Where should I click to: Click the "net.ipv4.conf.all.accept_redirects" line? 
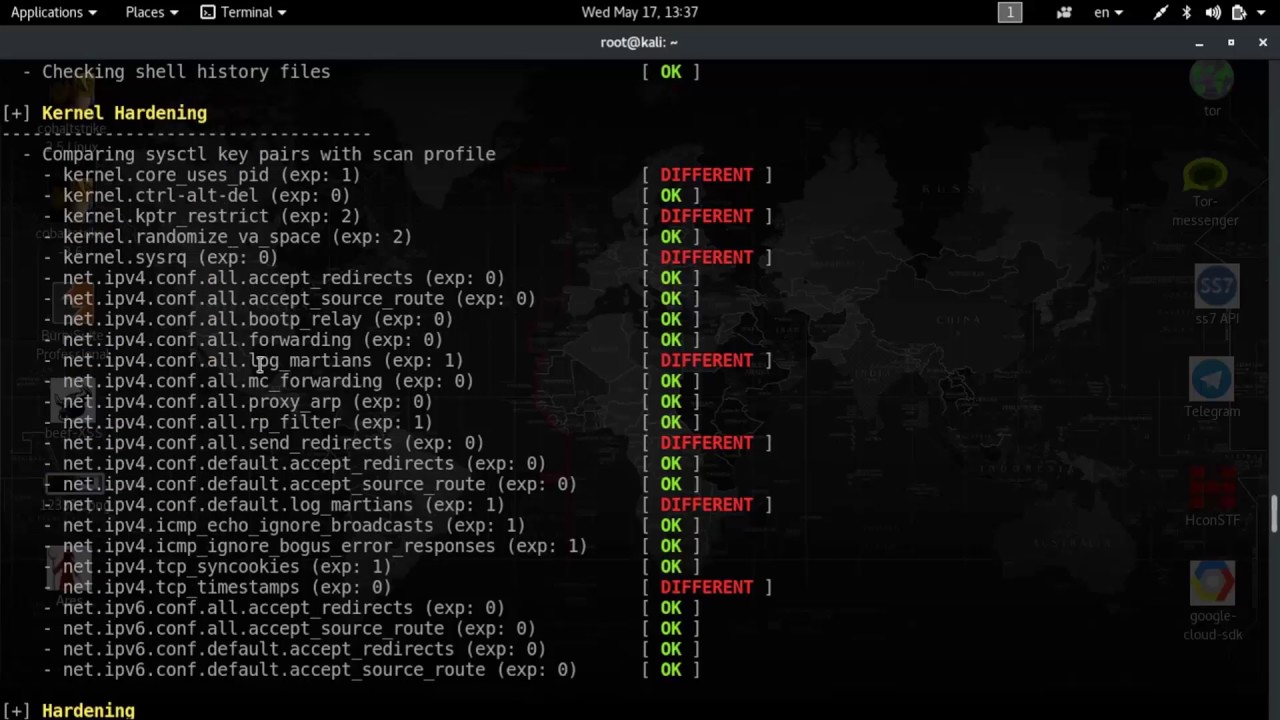(x=284, y=278)
